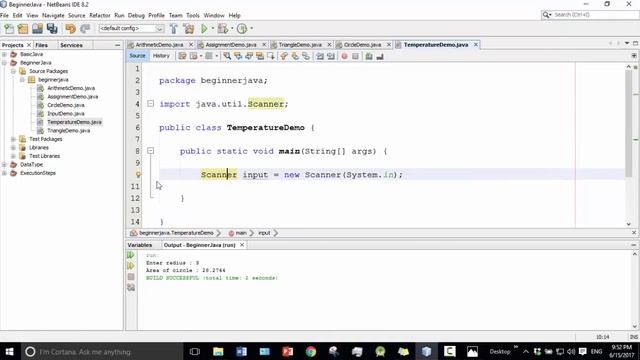Click the Uncomment editor toolbar icon
Viewport: 640px width, 360px height.
380,56
